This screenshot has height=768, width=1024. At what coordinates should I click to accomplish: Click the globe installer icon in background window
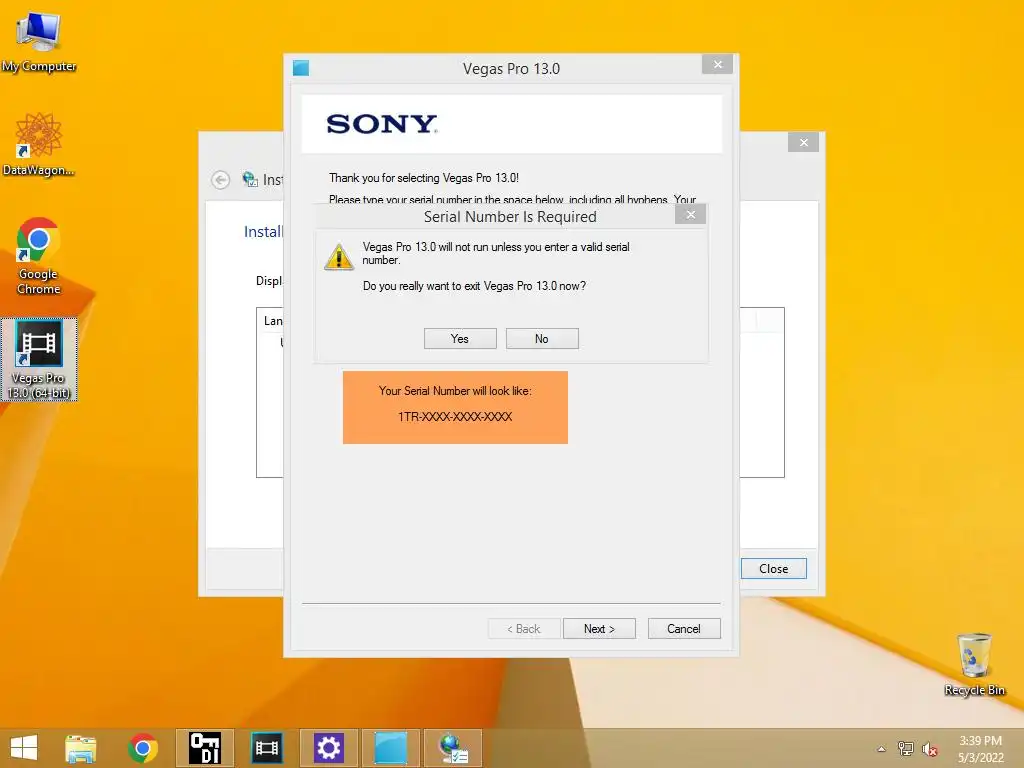pos(249,179)
